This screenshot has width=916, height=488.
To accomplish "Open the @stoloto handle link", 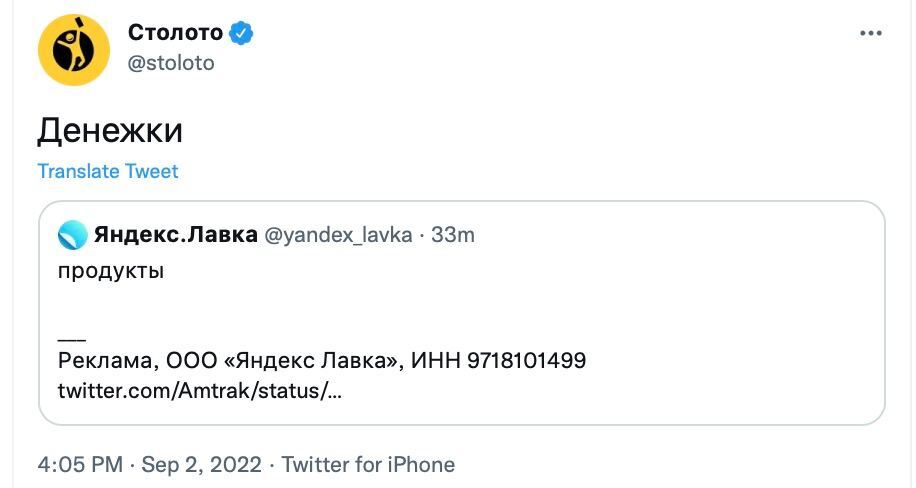I will click(171, 63).
